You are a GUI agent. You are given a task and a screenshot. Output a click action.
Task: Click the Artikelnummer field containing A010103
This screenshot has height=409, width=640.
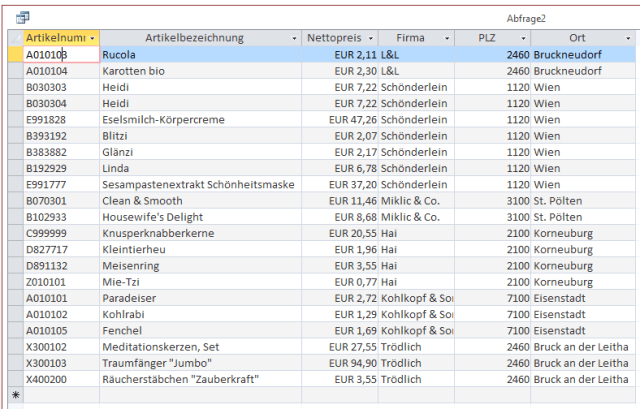(x=60, y=55)
